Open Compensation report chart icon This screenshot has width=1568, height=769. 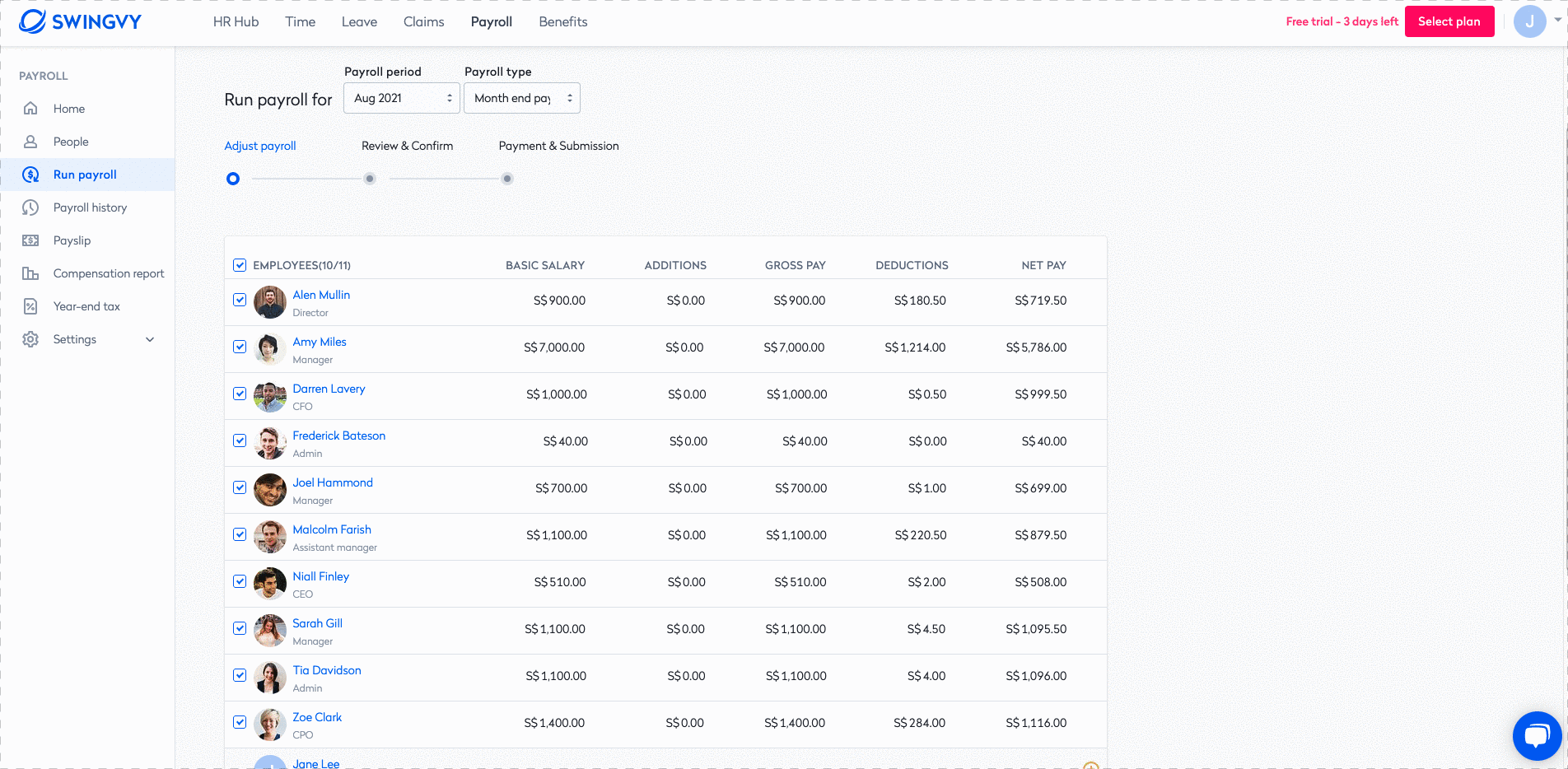[30, 273]
